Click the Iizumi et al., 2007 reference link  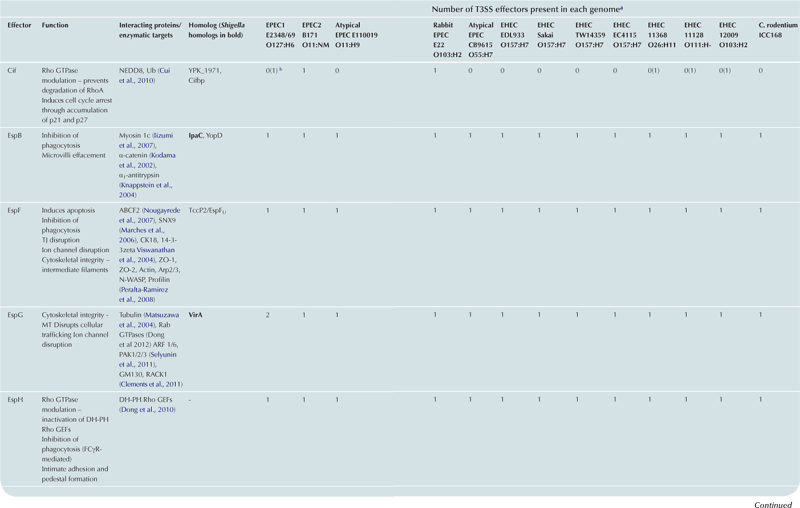164,133
